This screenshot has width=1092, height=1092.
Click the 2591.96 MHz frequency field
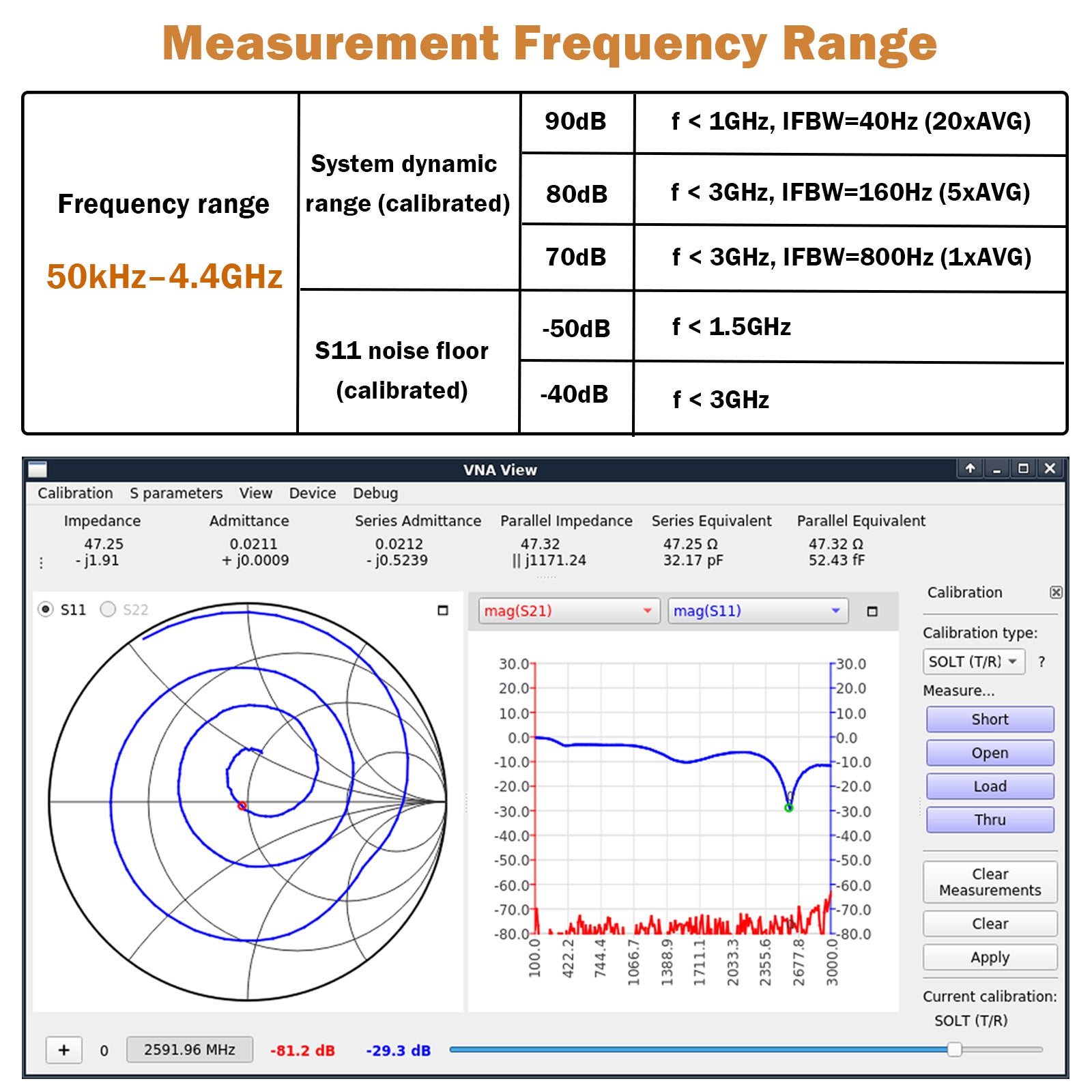(x=189, y=1050)
